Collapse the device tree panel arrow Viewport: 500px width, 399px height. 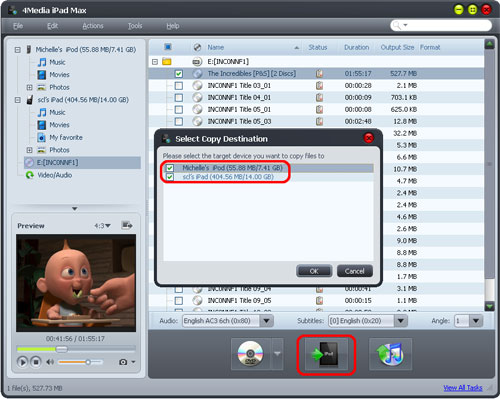pyautogui.click(x=75, y=209)
